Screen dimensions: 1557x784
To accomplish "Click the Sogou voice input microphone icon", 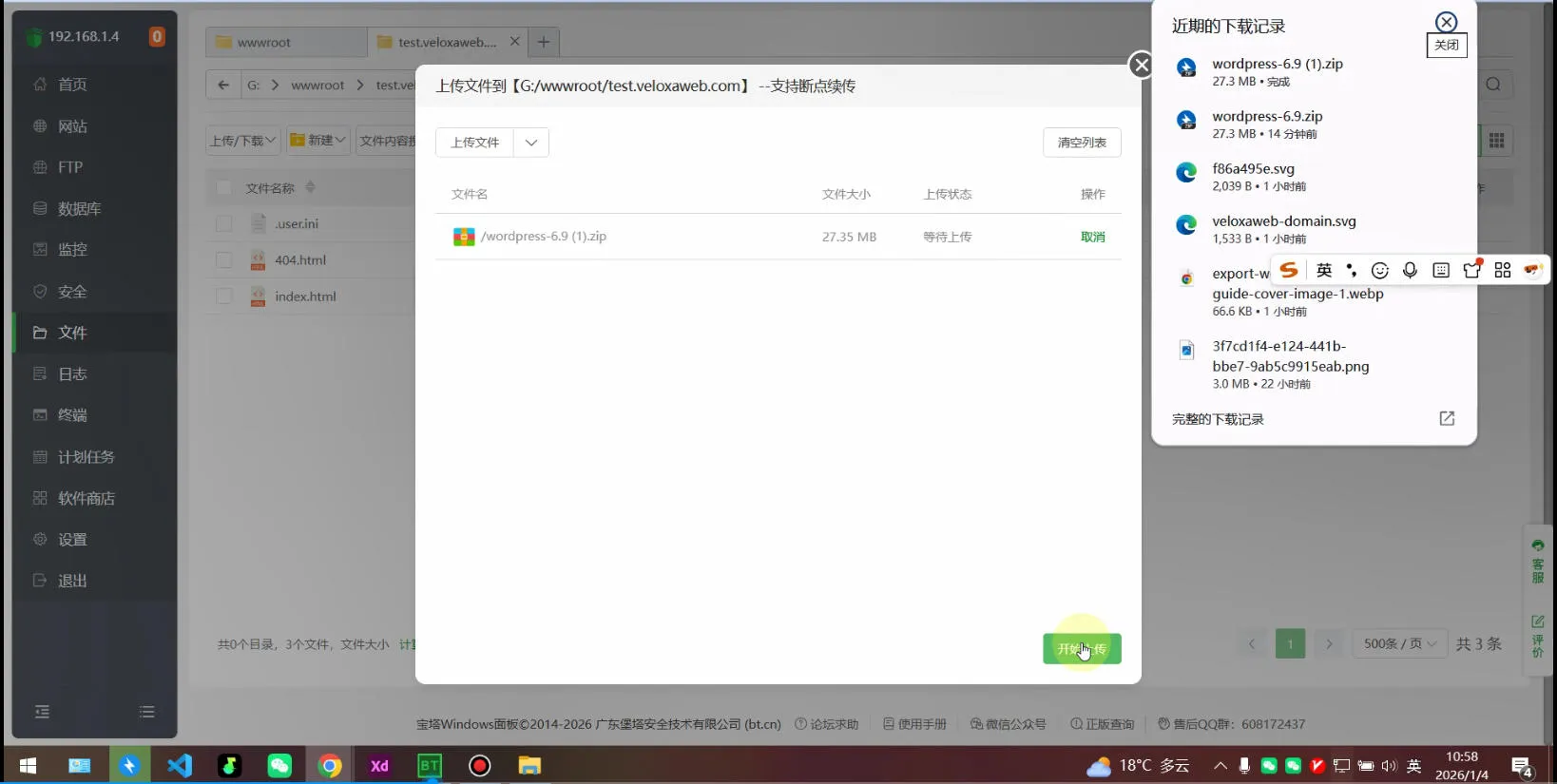I will click(x=1410, y=271).
